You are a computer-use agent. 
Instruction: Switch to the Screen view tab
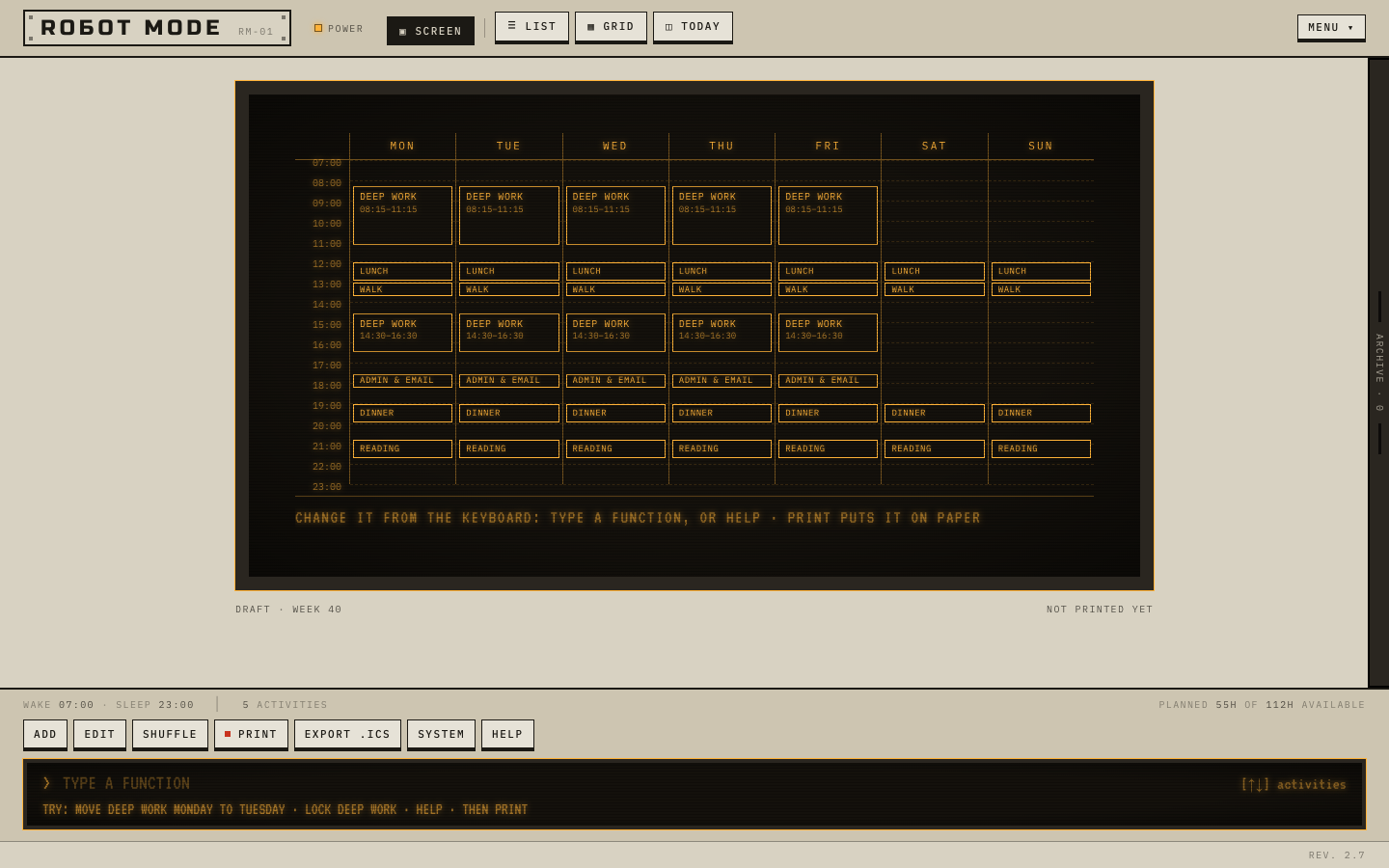click(430, 31)
